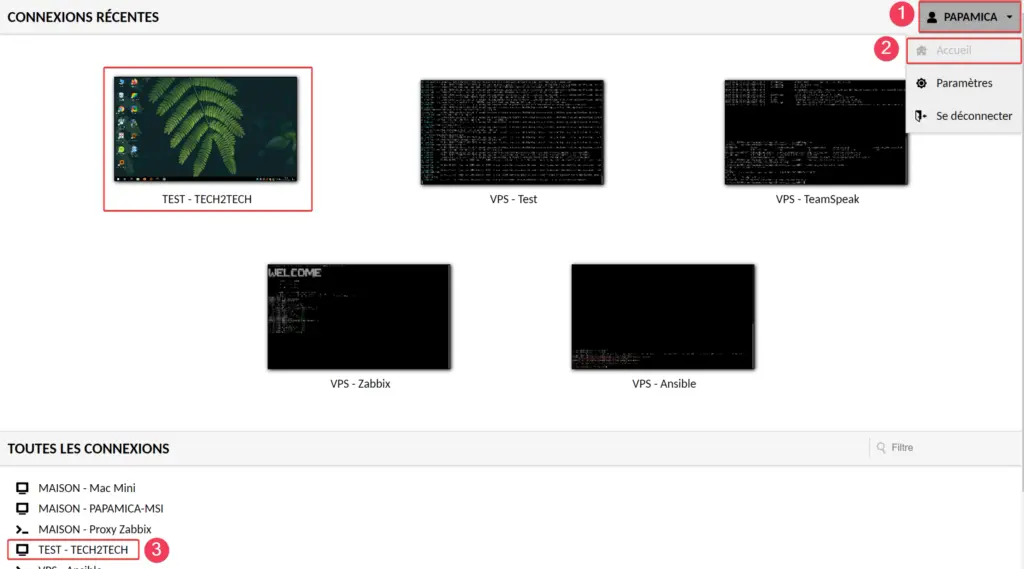Click the gear icon beside Paramètres

tap(921, 83)
